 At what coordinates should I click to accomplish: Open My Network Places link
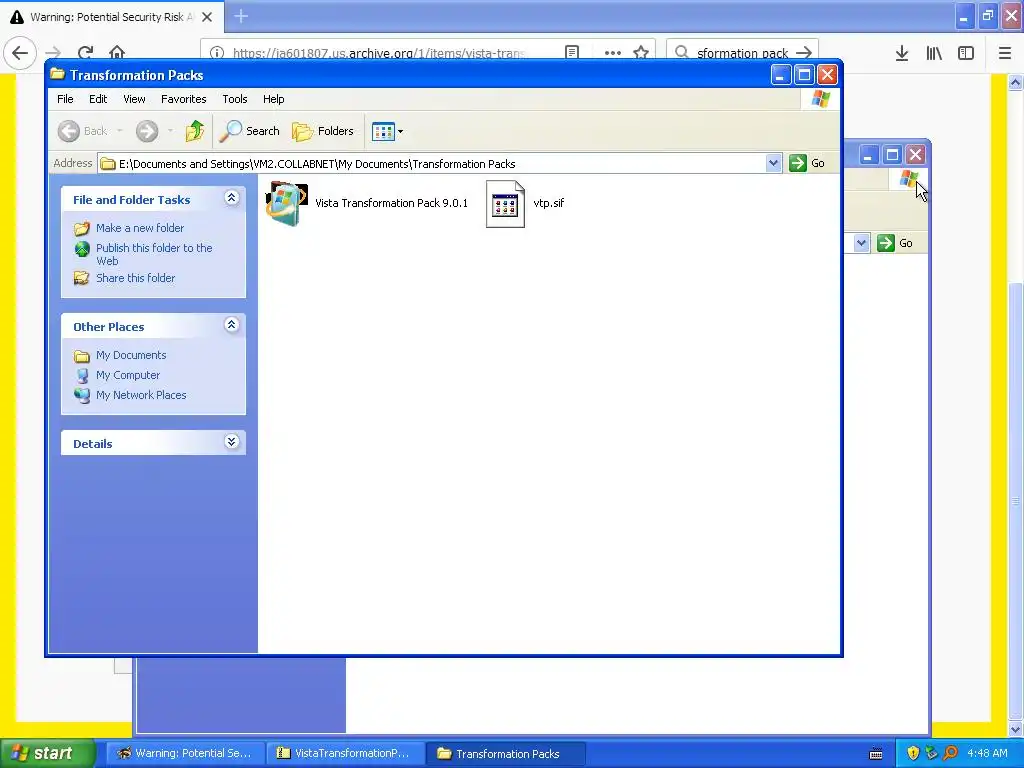click(x=141, y=395)
